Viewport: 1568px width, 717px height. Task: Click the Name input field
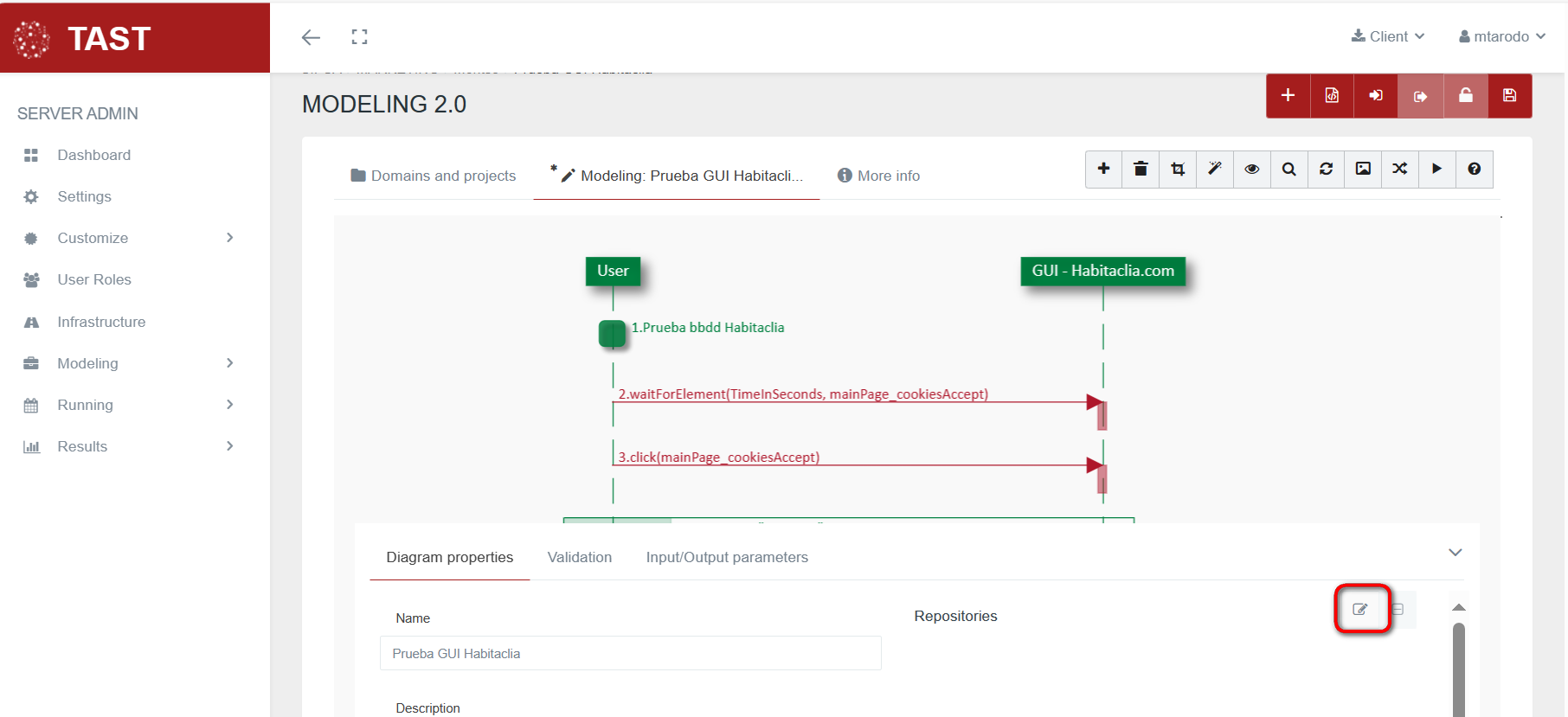pyautogui.click(x=630, y=654)
